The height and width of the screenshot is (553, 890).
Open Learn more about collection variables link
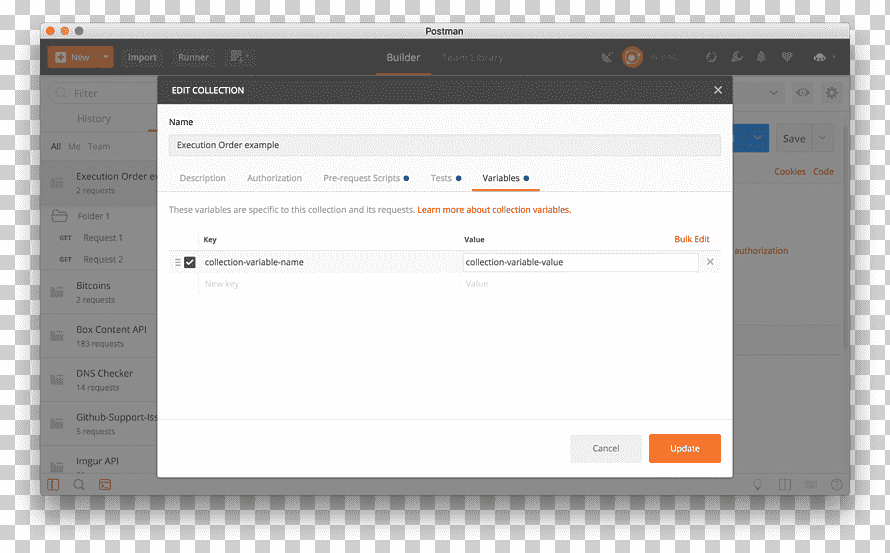[494, 210]
